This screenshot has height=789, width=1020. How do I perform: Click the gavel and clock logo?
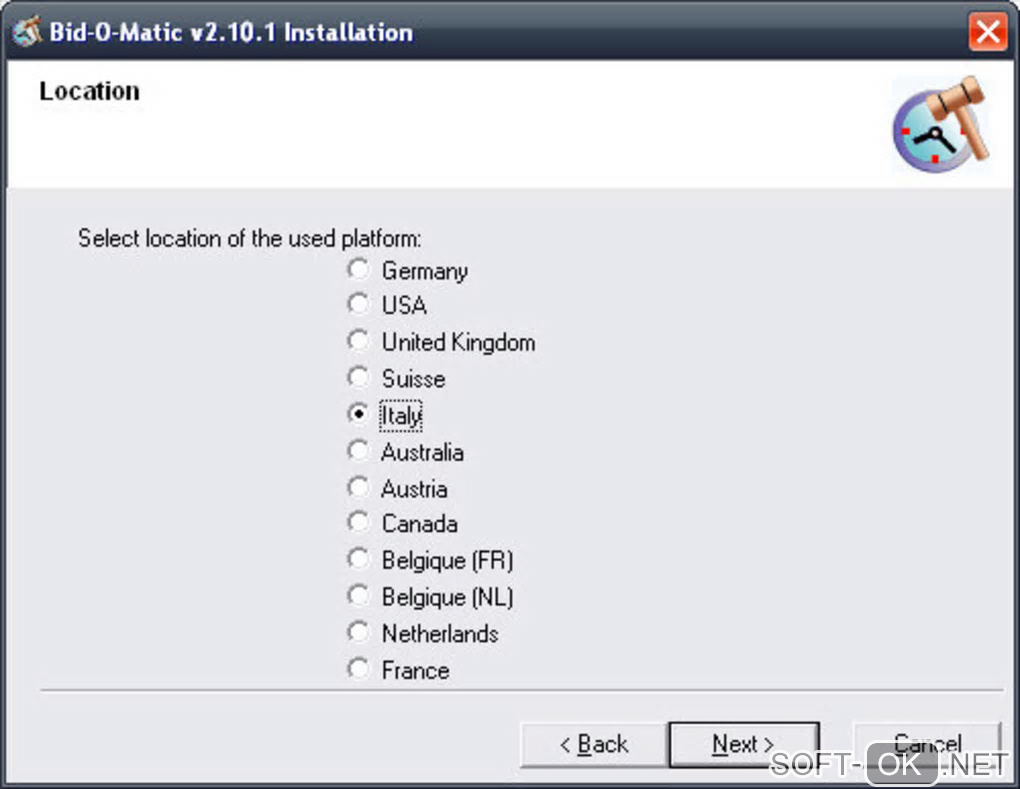[x=941, y=125]
